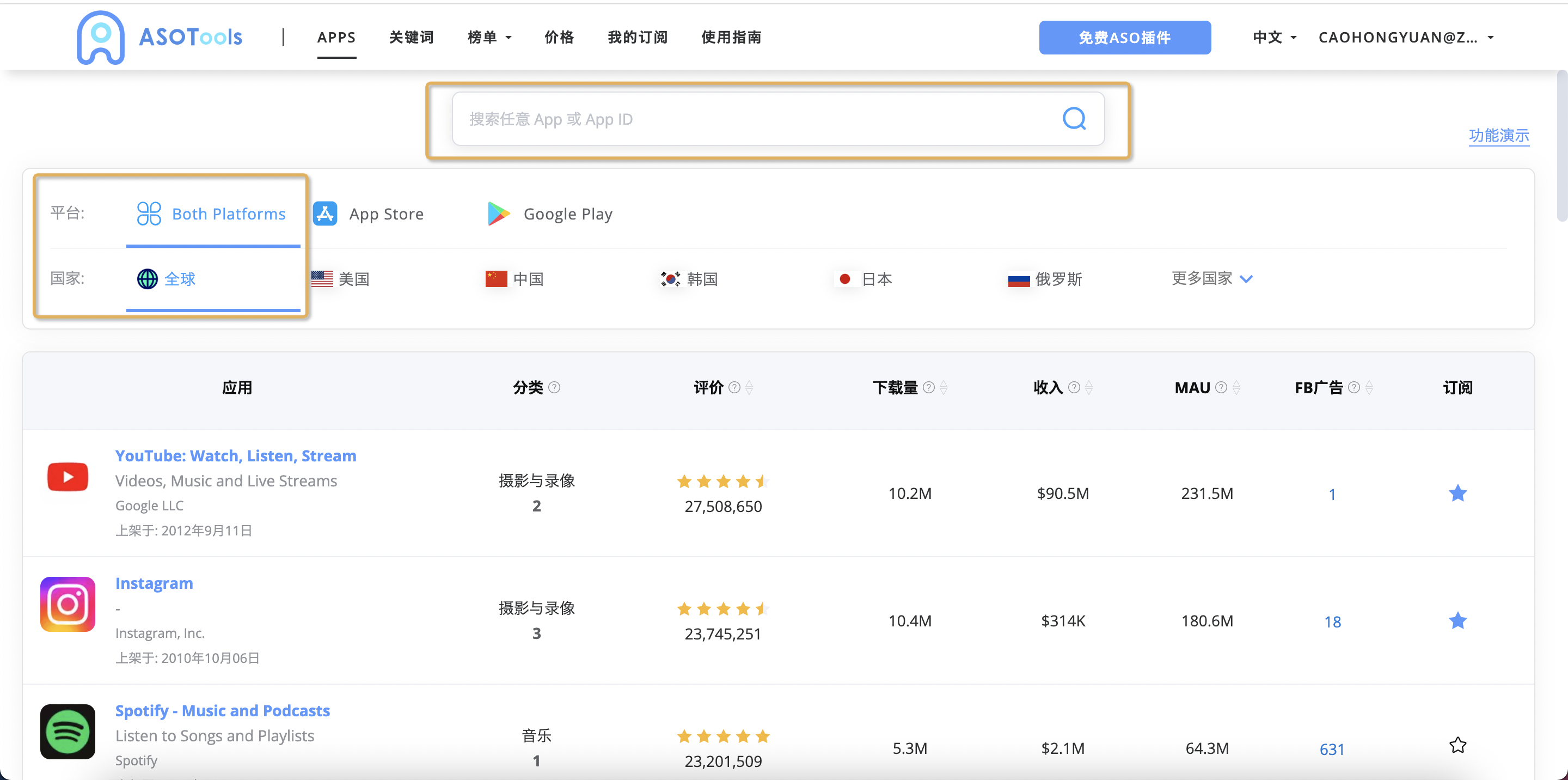1568x780 pixels.
Task: Click the Google Play icon
Action: (x=499, y=214)
